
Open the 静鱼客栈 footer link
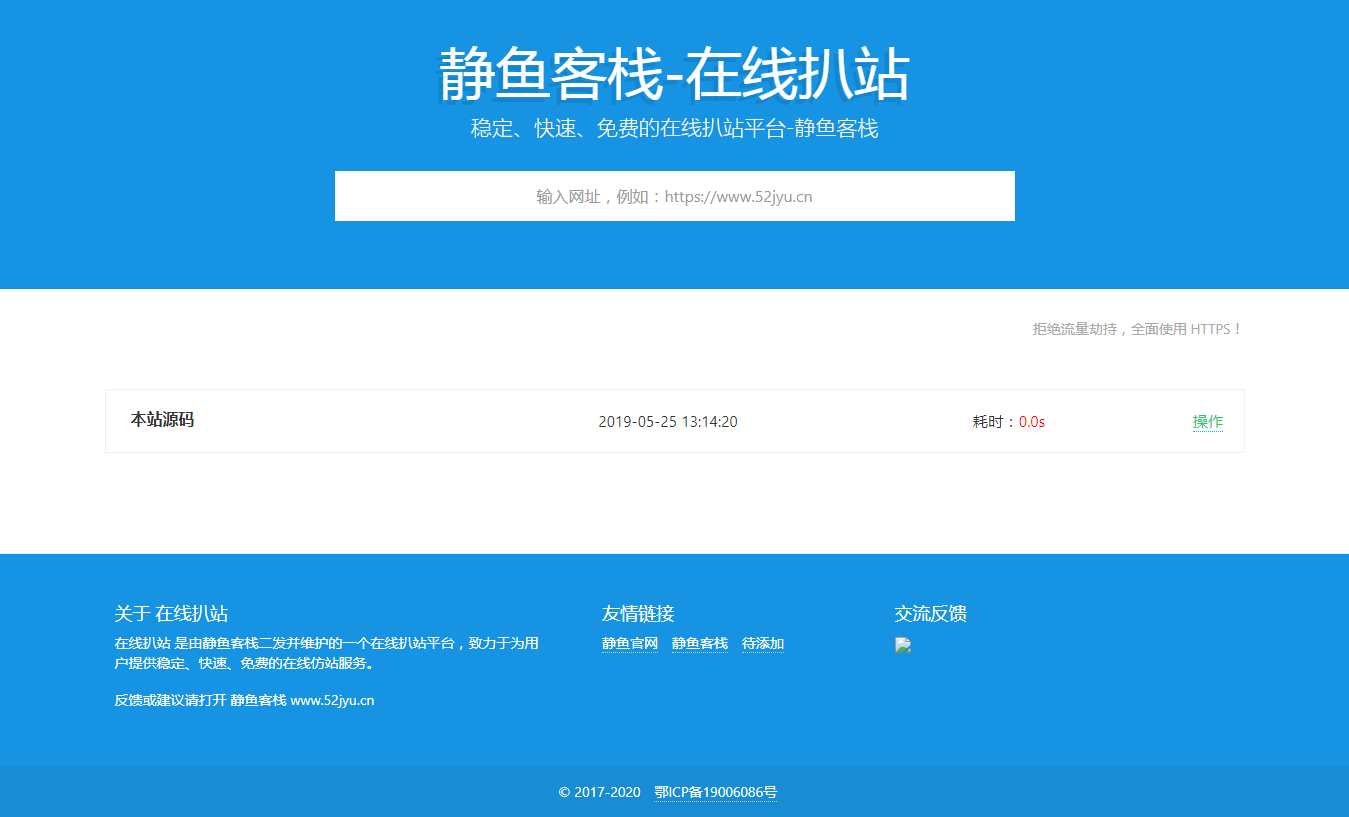699,643
